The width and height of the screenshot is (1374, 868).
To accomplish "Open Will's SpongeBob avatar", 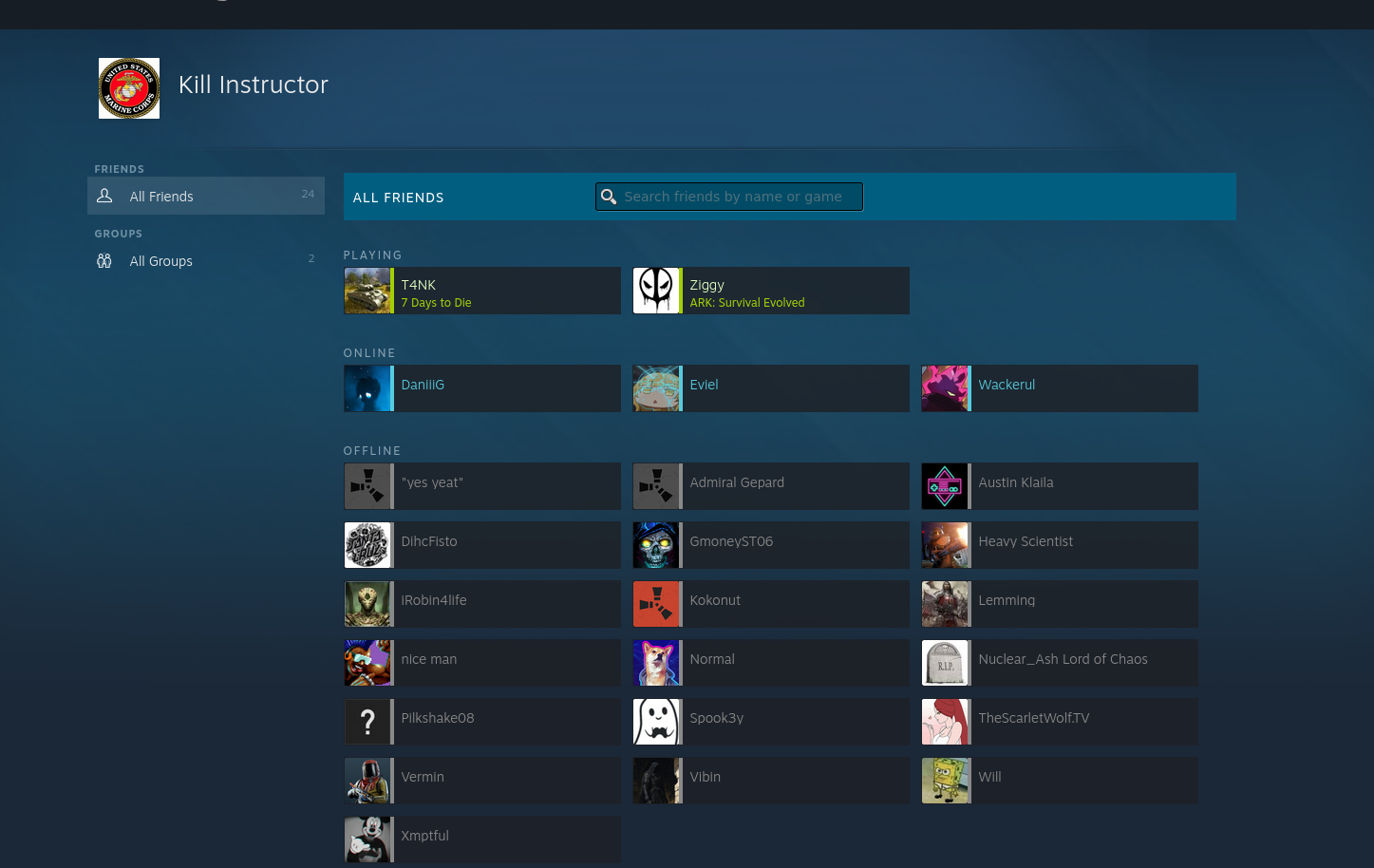I will pyautogui.click(x=945, y=781).
